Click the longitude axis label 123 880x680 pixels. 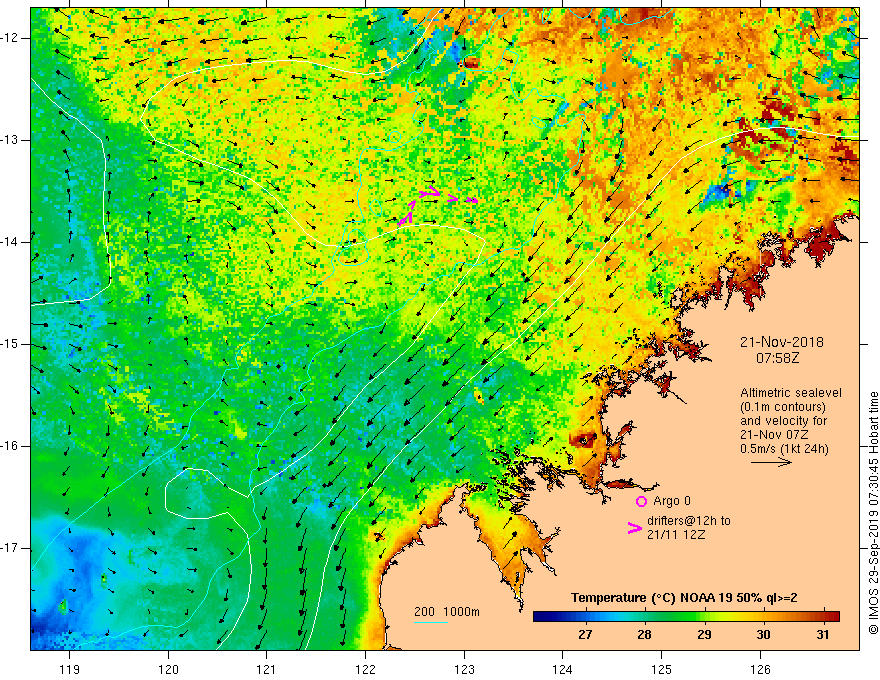click(x=464, y=669)
